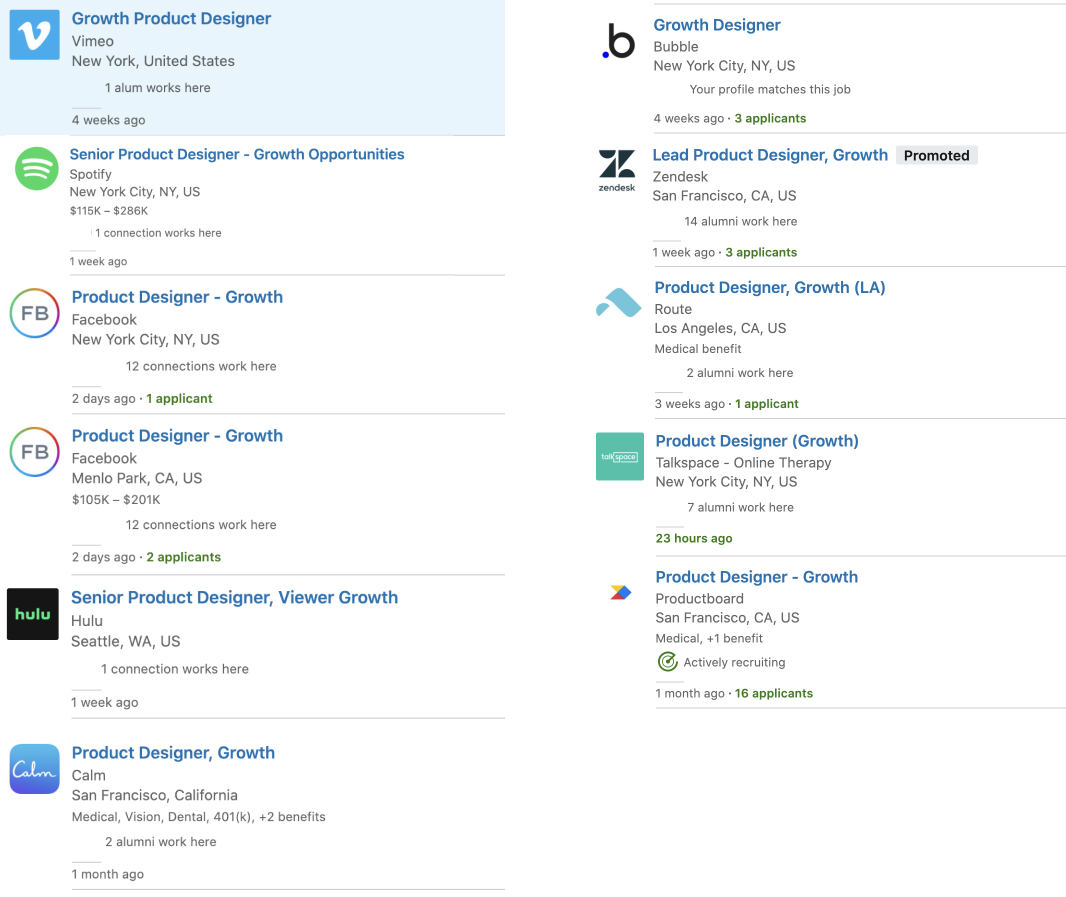Click the Vimeo company logo

[x=34, y=35]
